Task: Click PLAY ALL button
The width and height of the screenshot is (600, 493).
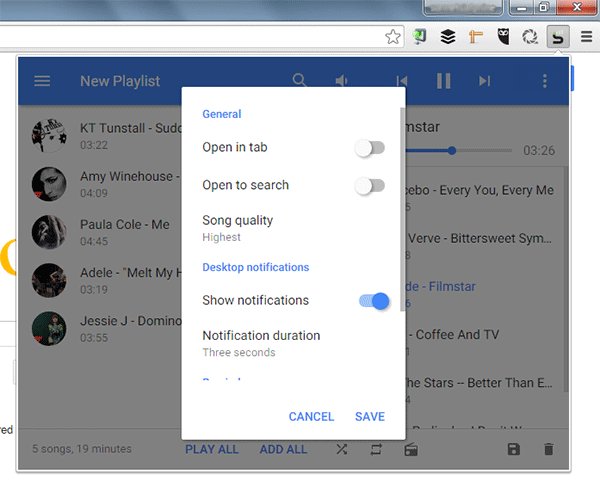Action: pos(212,449)
